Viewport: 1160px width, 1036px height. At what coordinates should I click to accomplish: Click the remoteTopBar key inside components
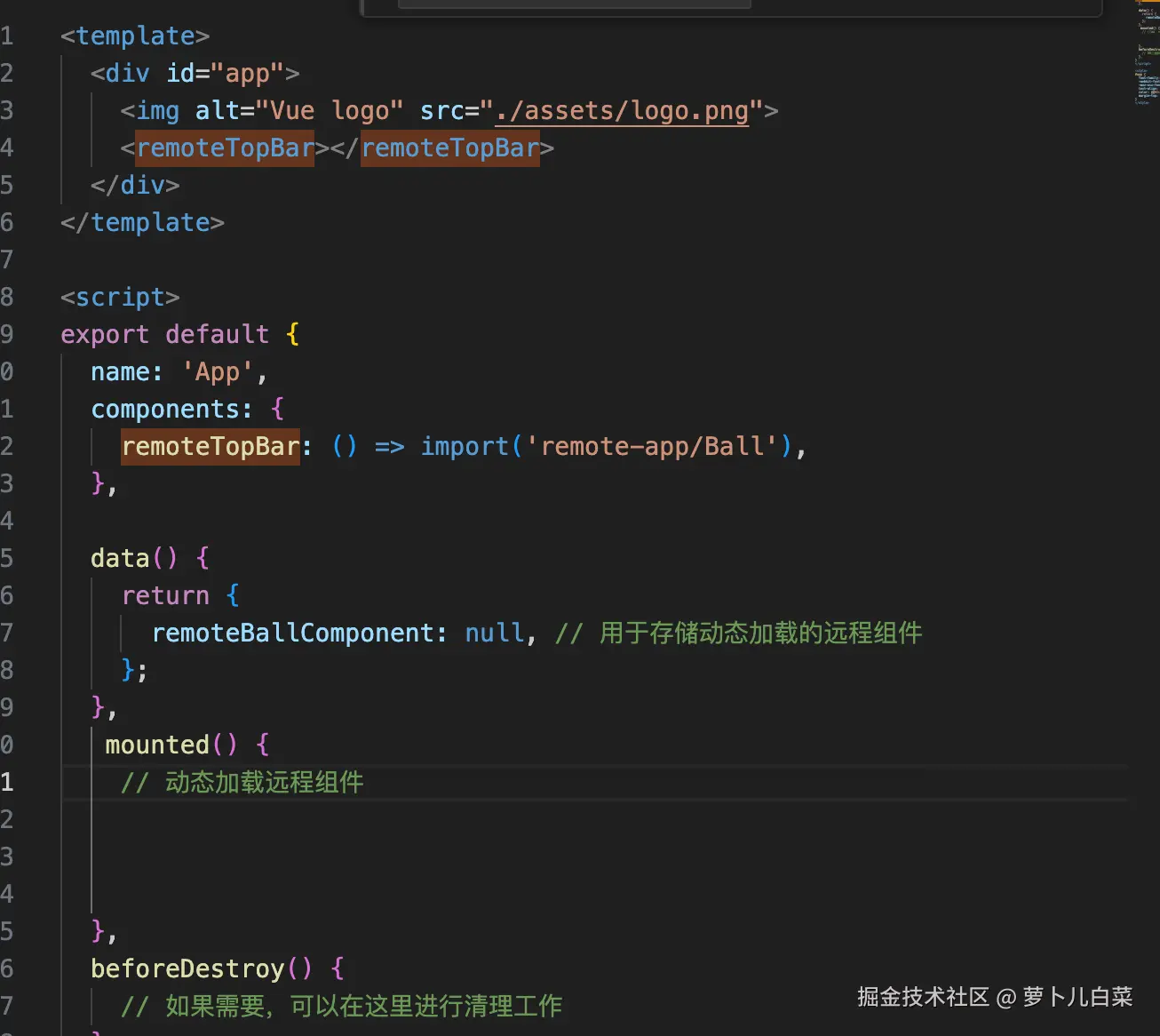tap(211, 447)
